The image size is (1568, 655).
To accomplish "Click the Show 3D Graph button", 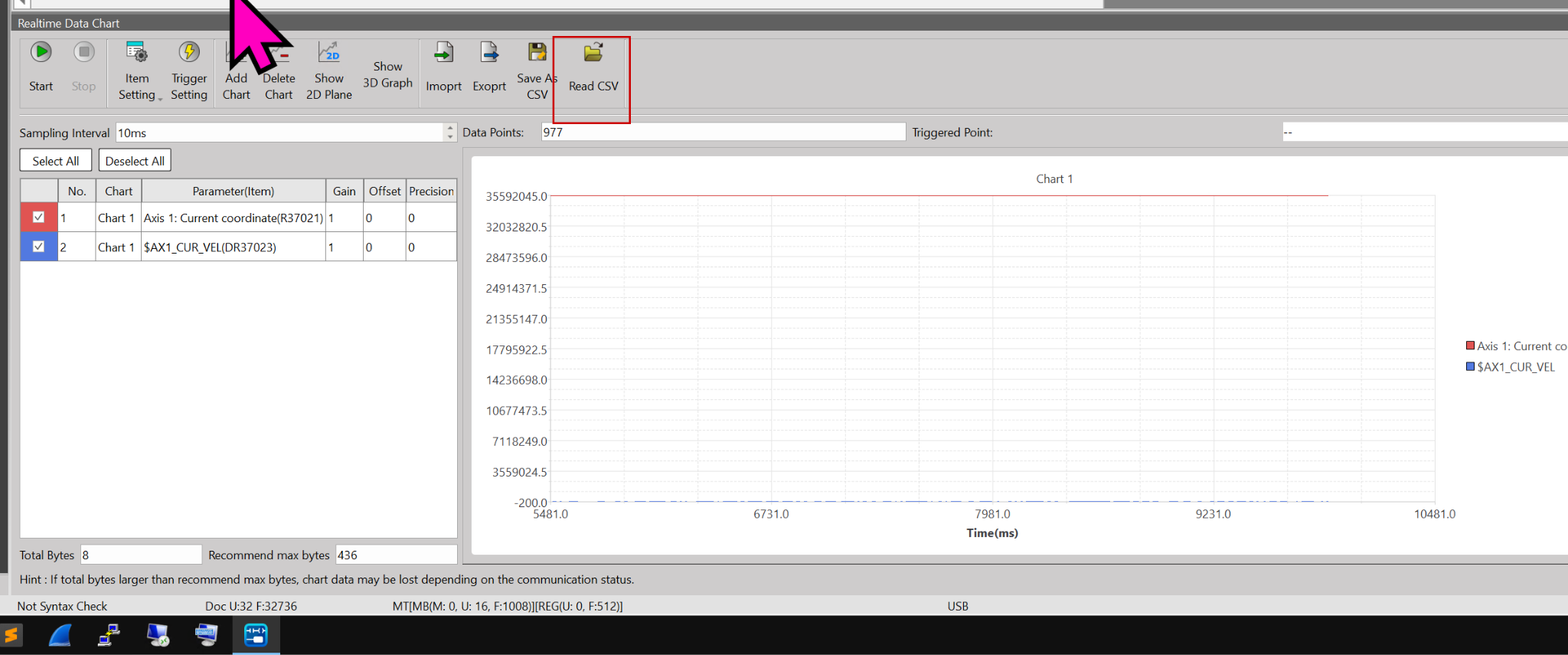I will pos(387,74).
